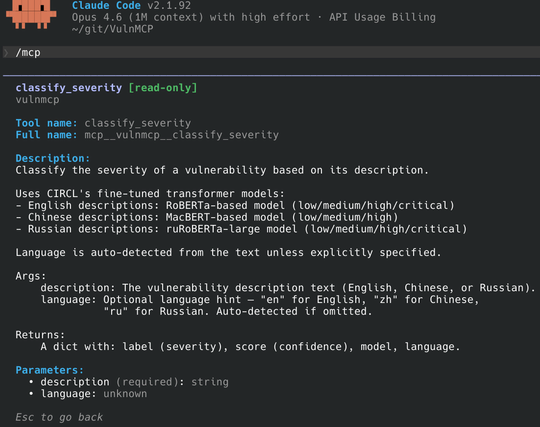Screen dimensions: 540x427
Task: Click the version number v2.1.92
Action: click(x=169, y=6)
